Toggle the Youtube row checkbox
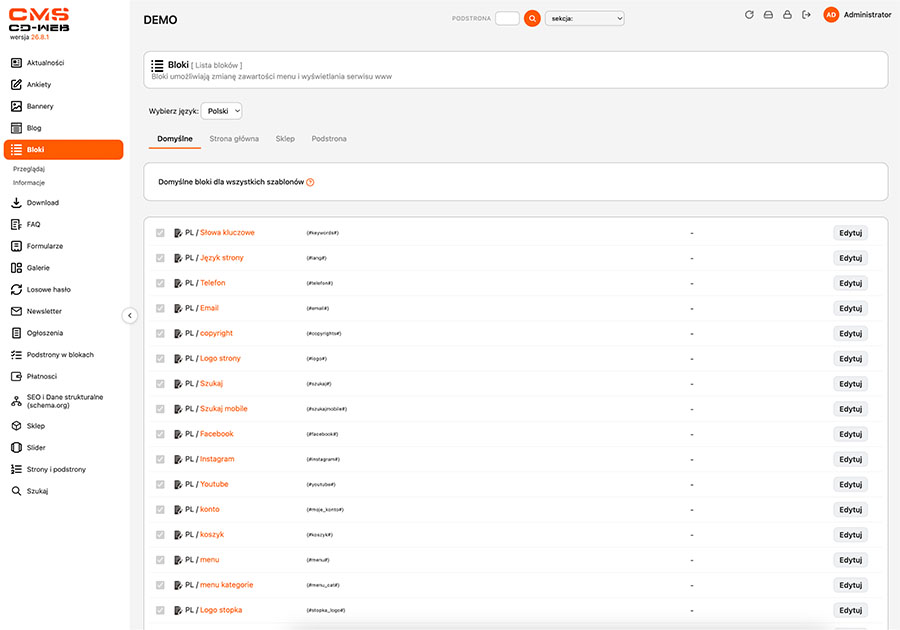The image size is (900, 630). 160,484
